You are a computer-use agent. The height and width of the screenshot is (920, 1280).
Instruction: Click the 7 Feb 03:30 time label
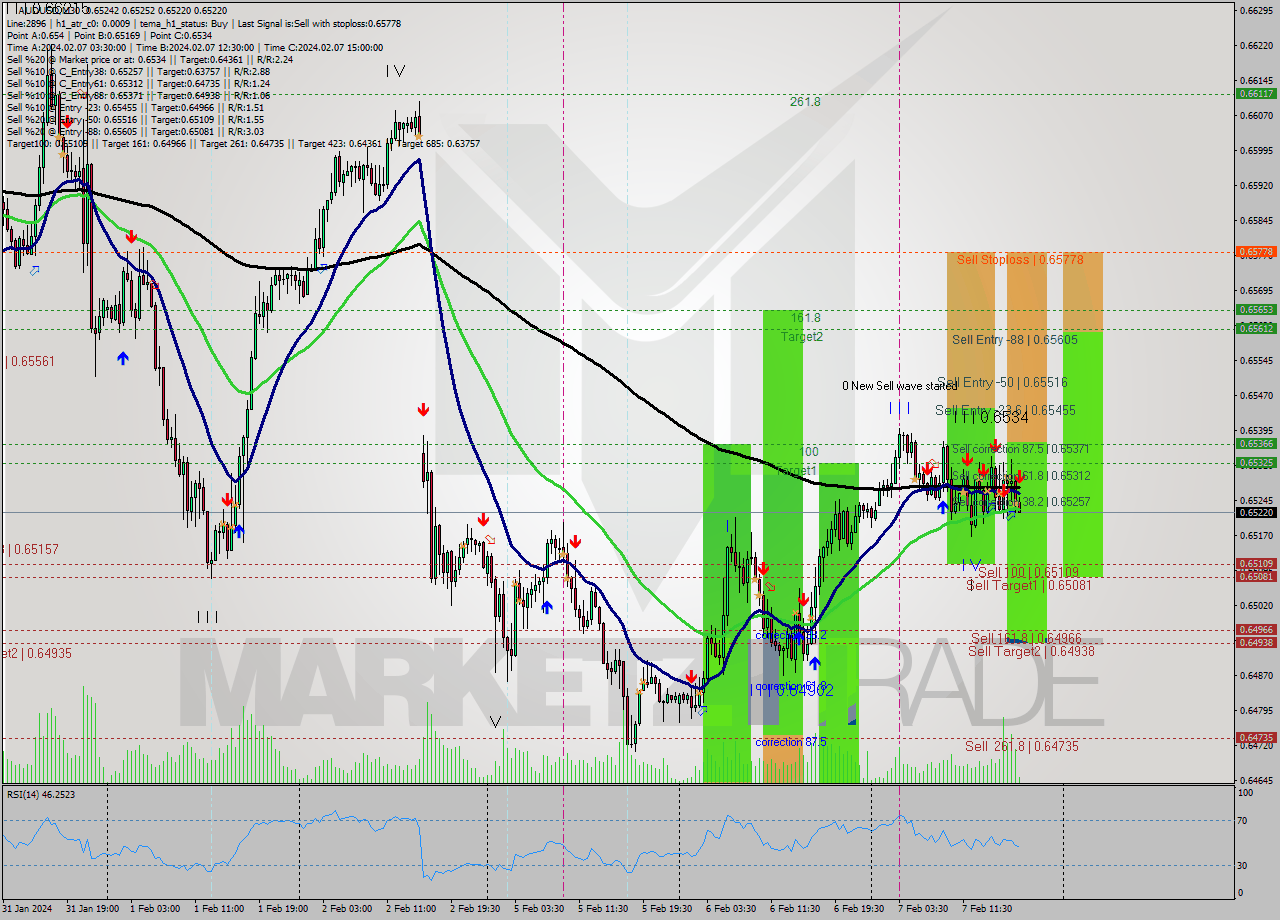[x=924, y=909]
